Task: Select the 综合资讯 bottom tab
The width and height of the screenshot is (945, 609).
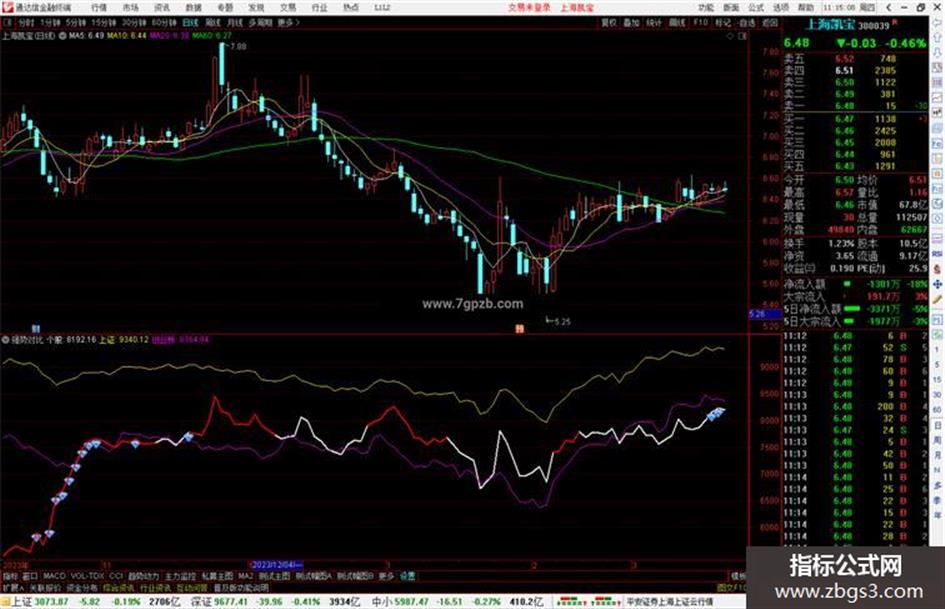Action: click(x=119, y=588)
